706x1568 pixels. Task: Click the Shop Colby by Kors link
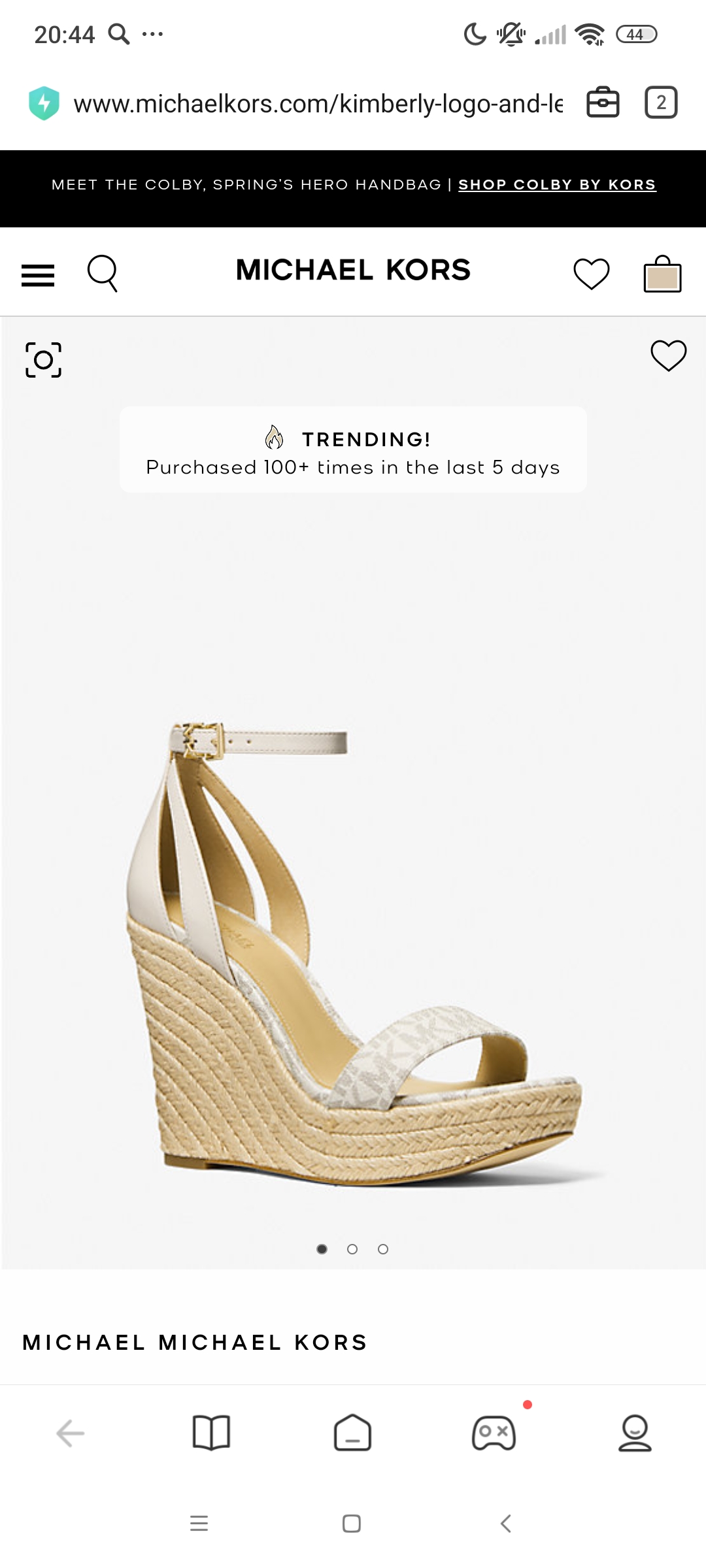(x=557, y=185)
